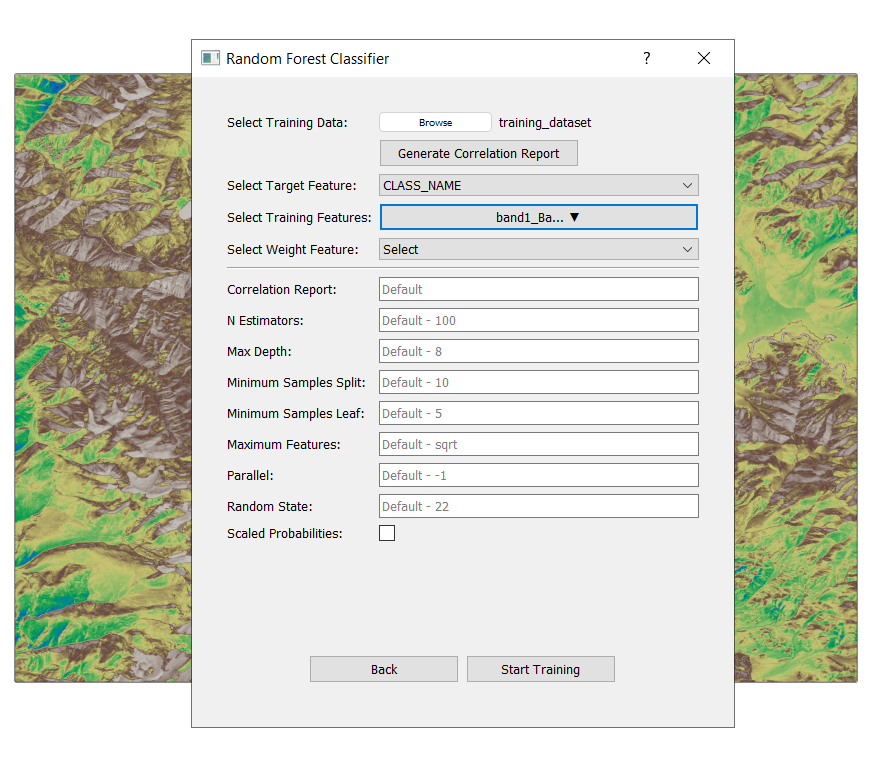The width and height of the screenshot is (874, 759).
Task: Open the Select Weight Feature dropdown
Action: pos(538,249)
